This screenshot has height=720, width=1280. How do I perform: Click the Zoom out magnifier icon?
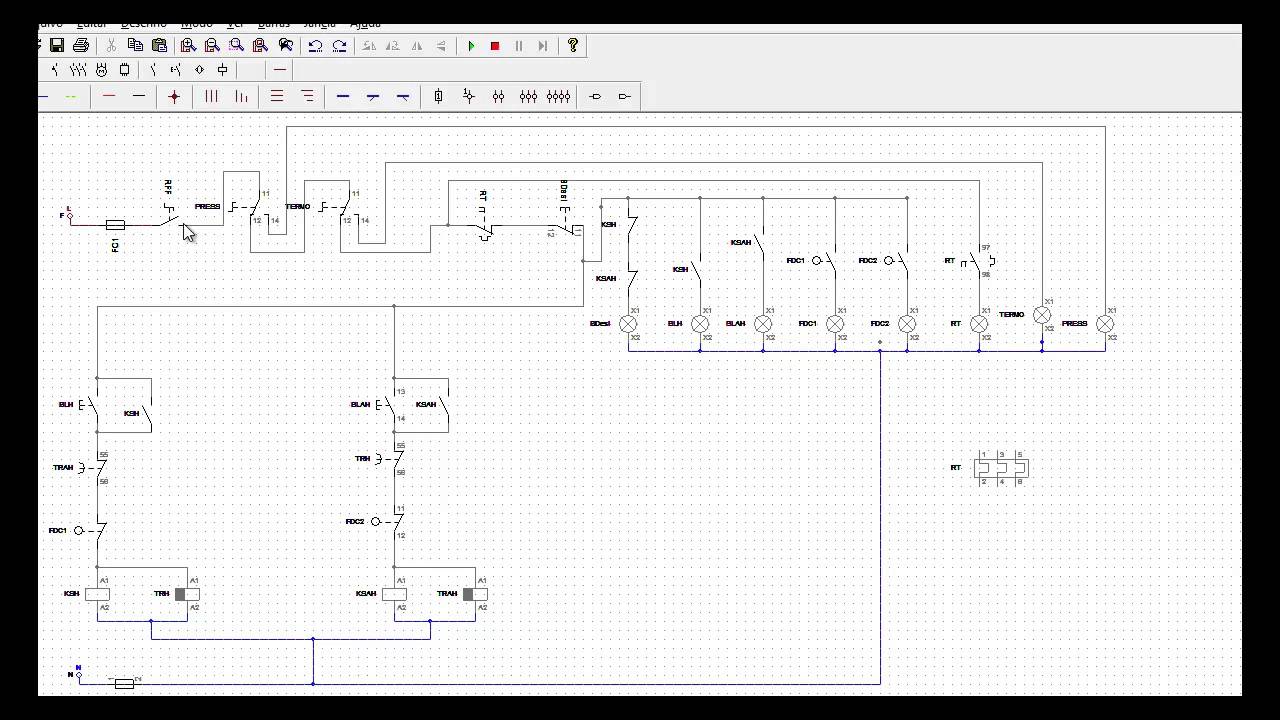point(212,45)
